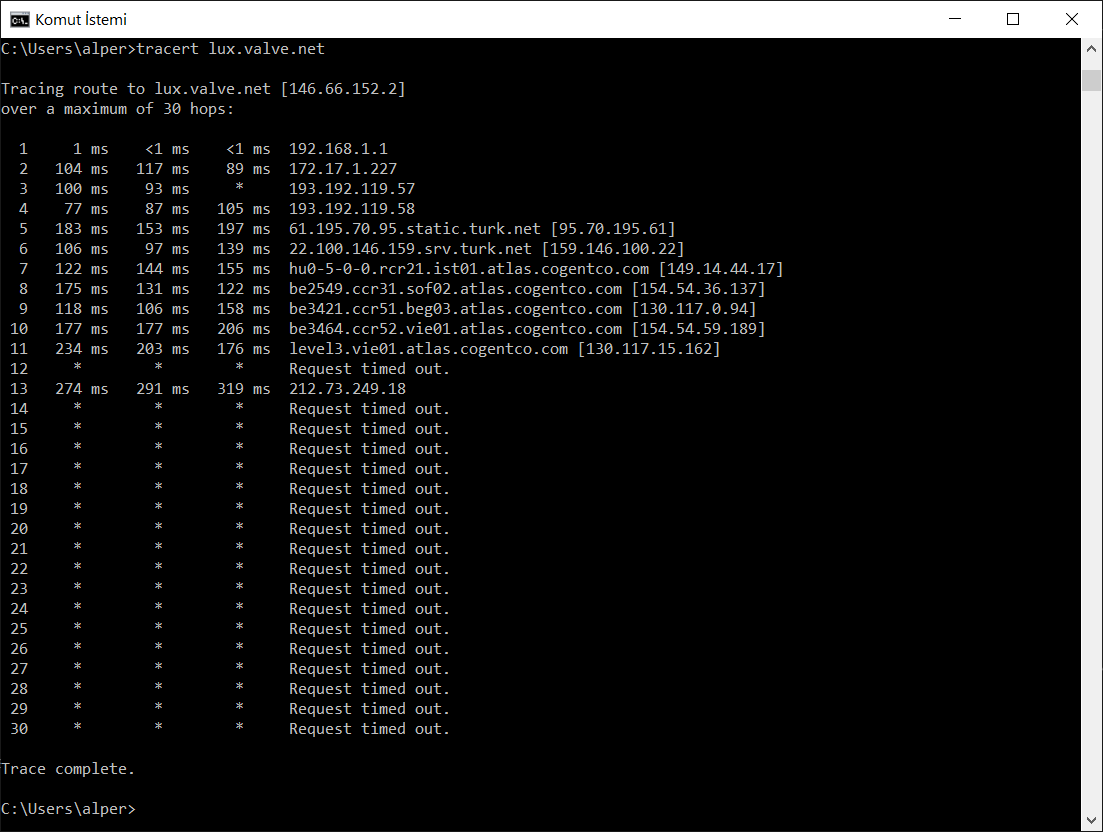Click IP [159.146.100.22] on hop 6
1103x832 pixels.
tap(613, 249)
